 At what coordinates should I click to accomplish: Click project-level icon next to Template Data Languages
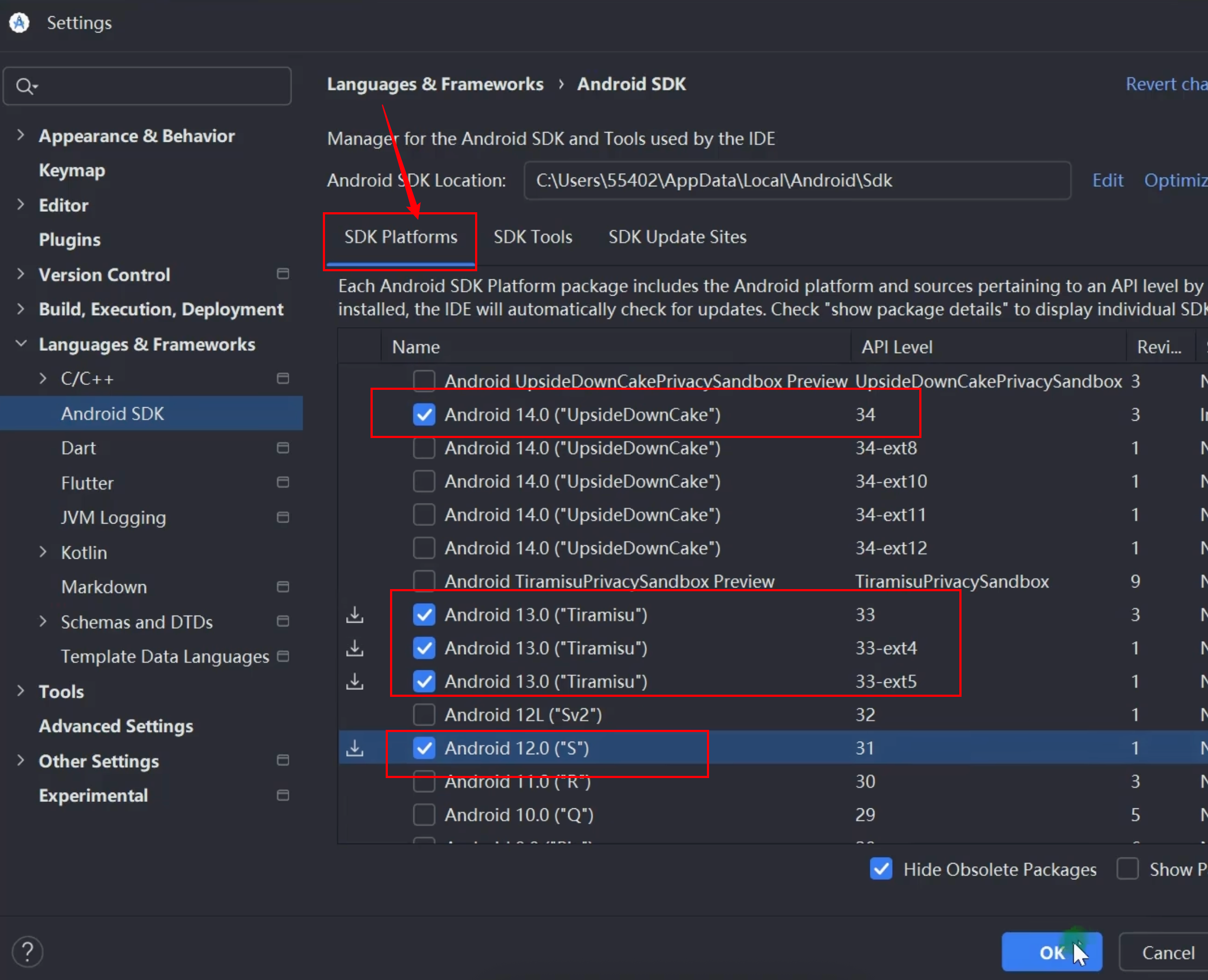tap(283, 656)
